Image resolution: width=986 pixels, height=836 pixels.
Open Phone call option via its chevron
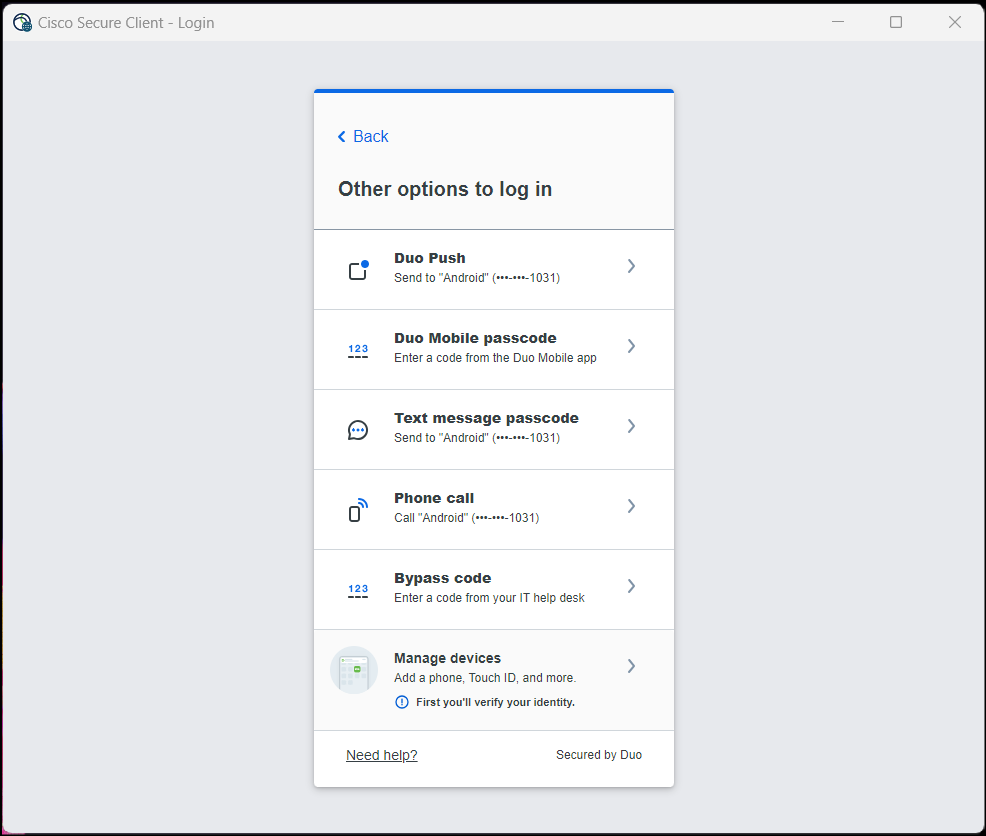(x=631, y=506)
